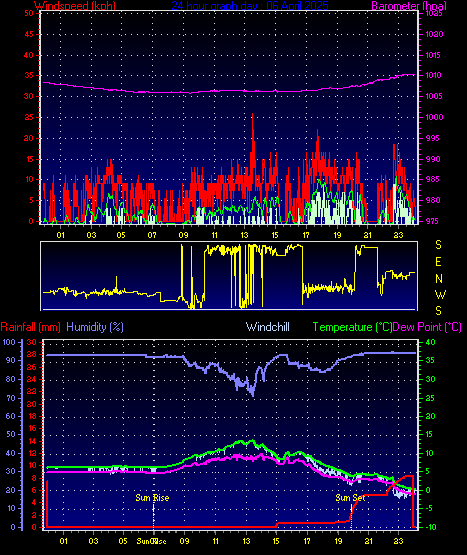Screen dimensions: 467x555
Task: Click the 28 value on rainfall axis
Action: (32, 354)
